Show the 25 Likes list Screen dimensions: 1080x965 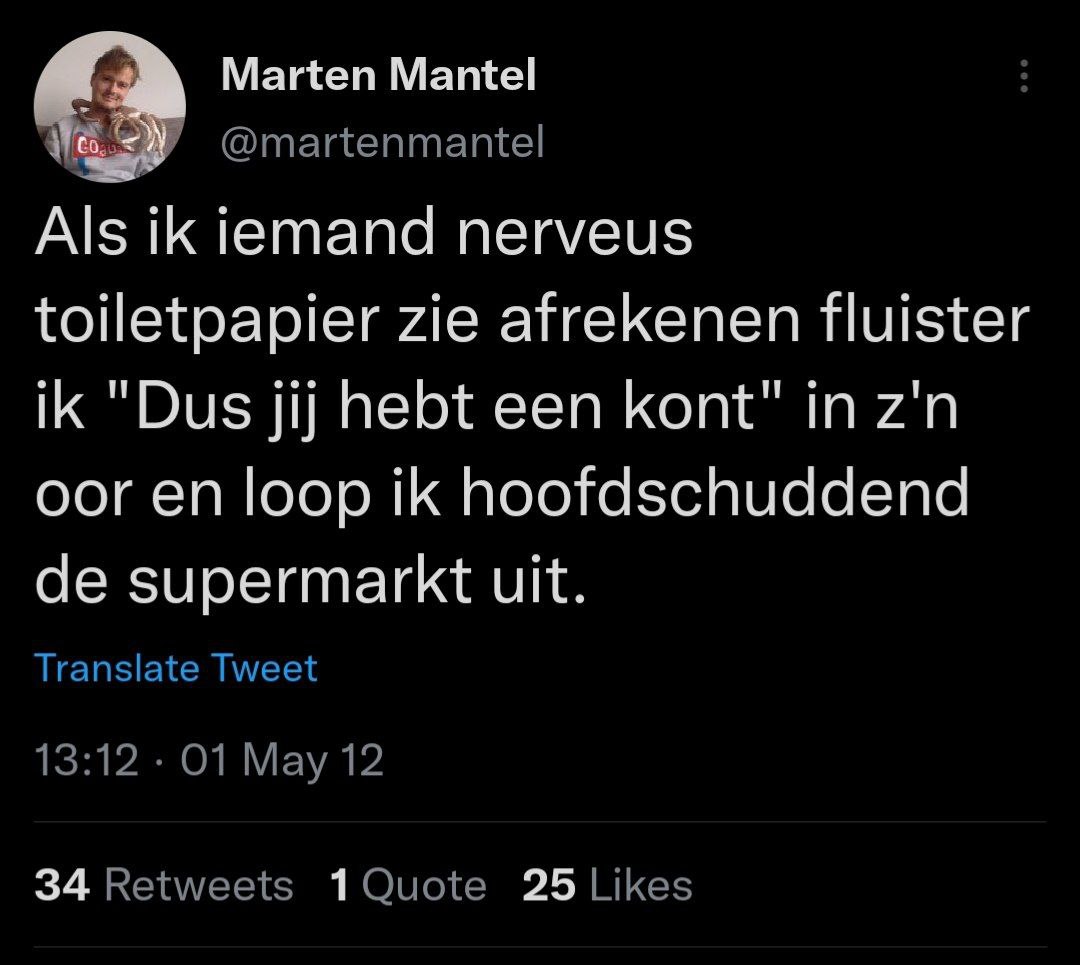[607, 886]
